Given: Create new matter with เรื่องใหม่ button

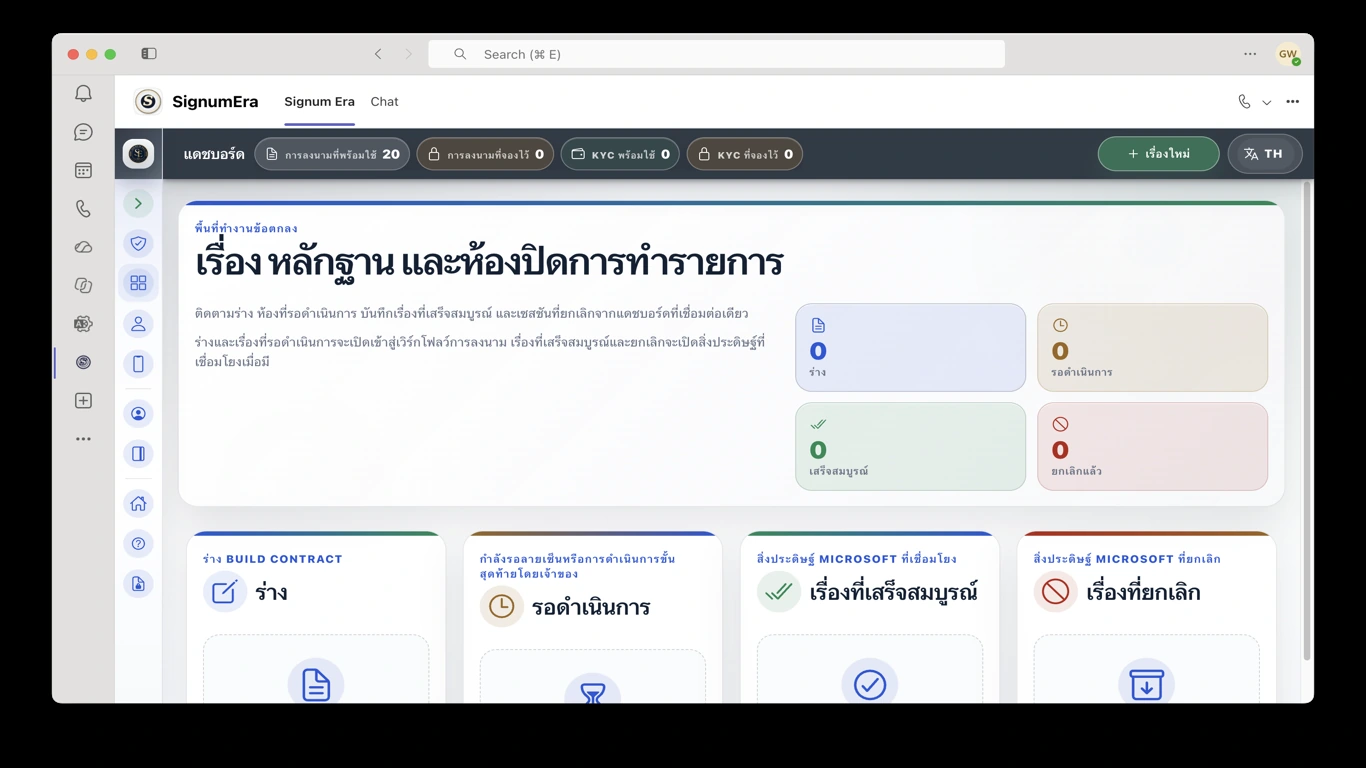Looking at the screenshot, I should click(x=1159, y=154).
